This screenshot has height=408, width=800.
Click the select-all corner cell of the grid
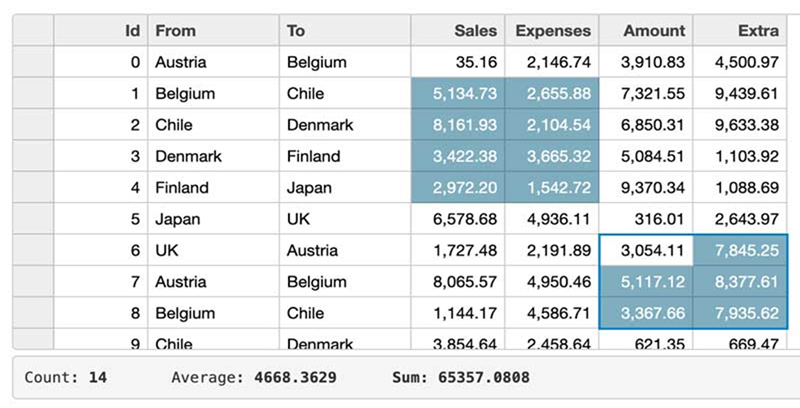point(33,31)
